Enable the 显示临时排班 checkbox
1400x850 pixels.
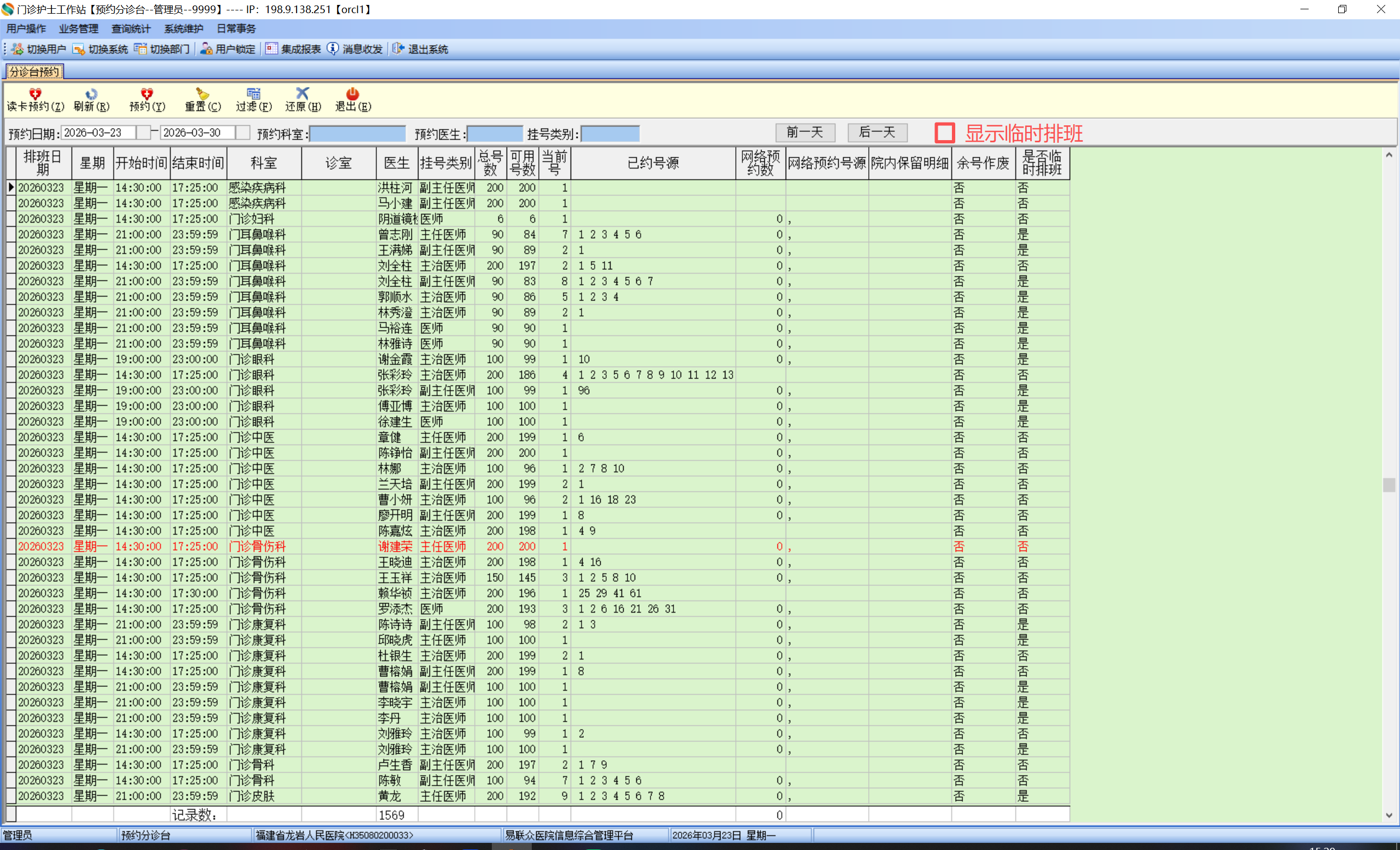(944, 133)
